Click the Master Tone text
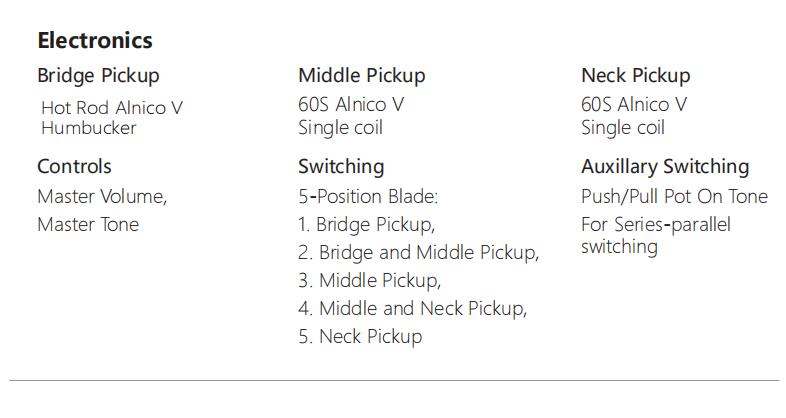 click(x=88, y=225)
